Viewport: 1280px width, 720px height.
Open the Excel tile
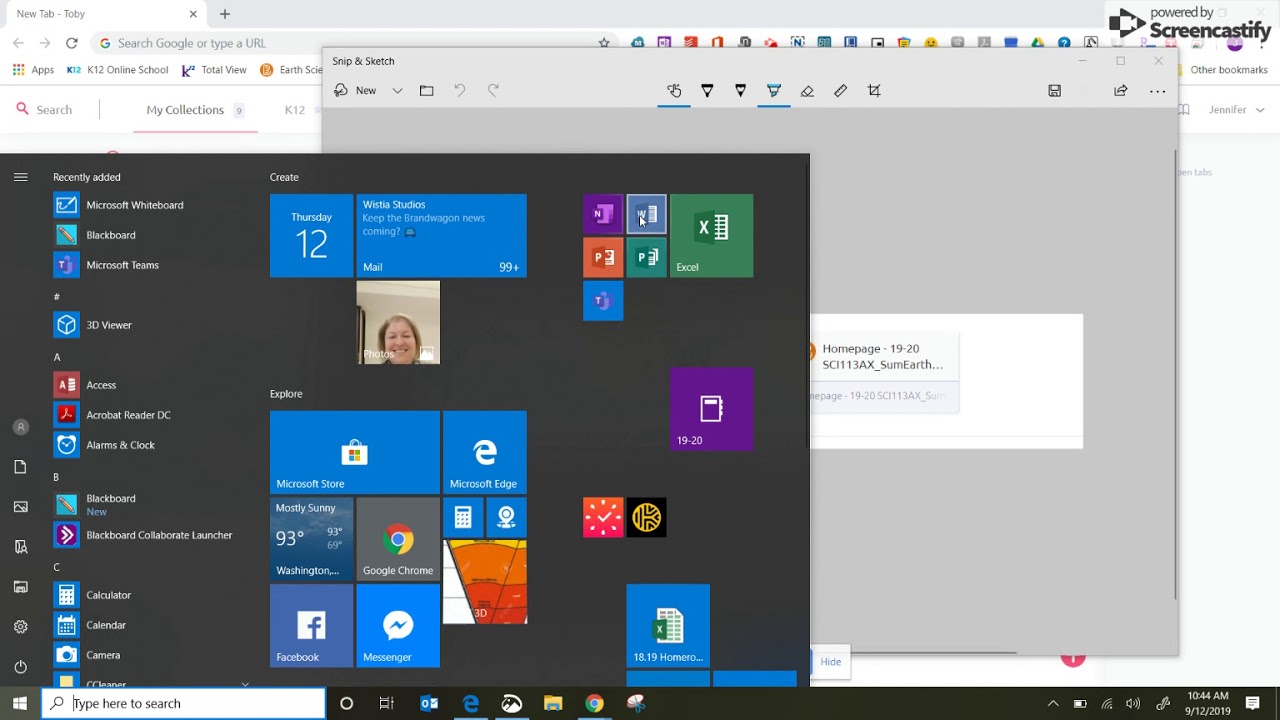click(711, 236)
